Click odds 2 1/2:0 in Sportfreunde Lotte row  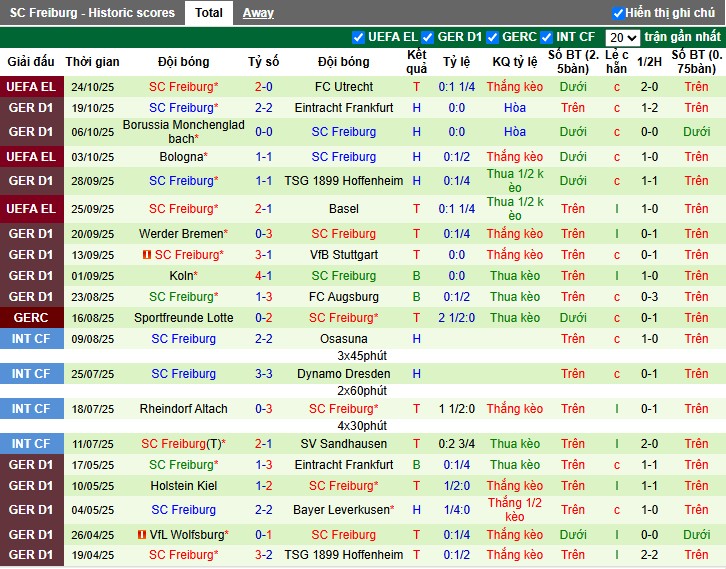457,318
